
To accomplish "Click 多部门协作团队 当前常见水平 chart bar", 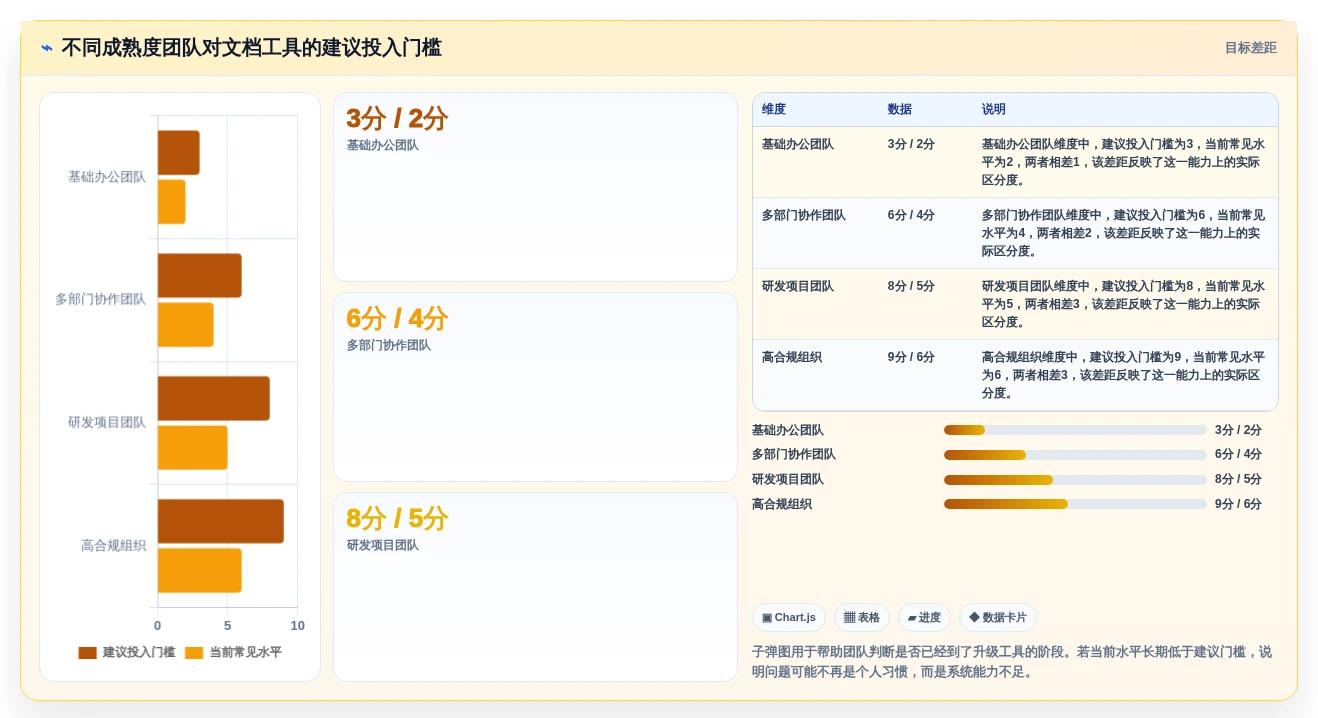I will [186, 324].
